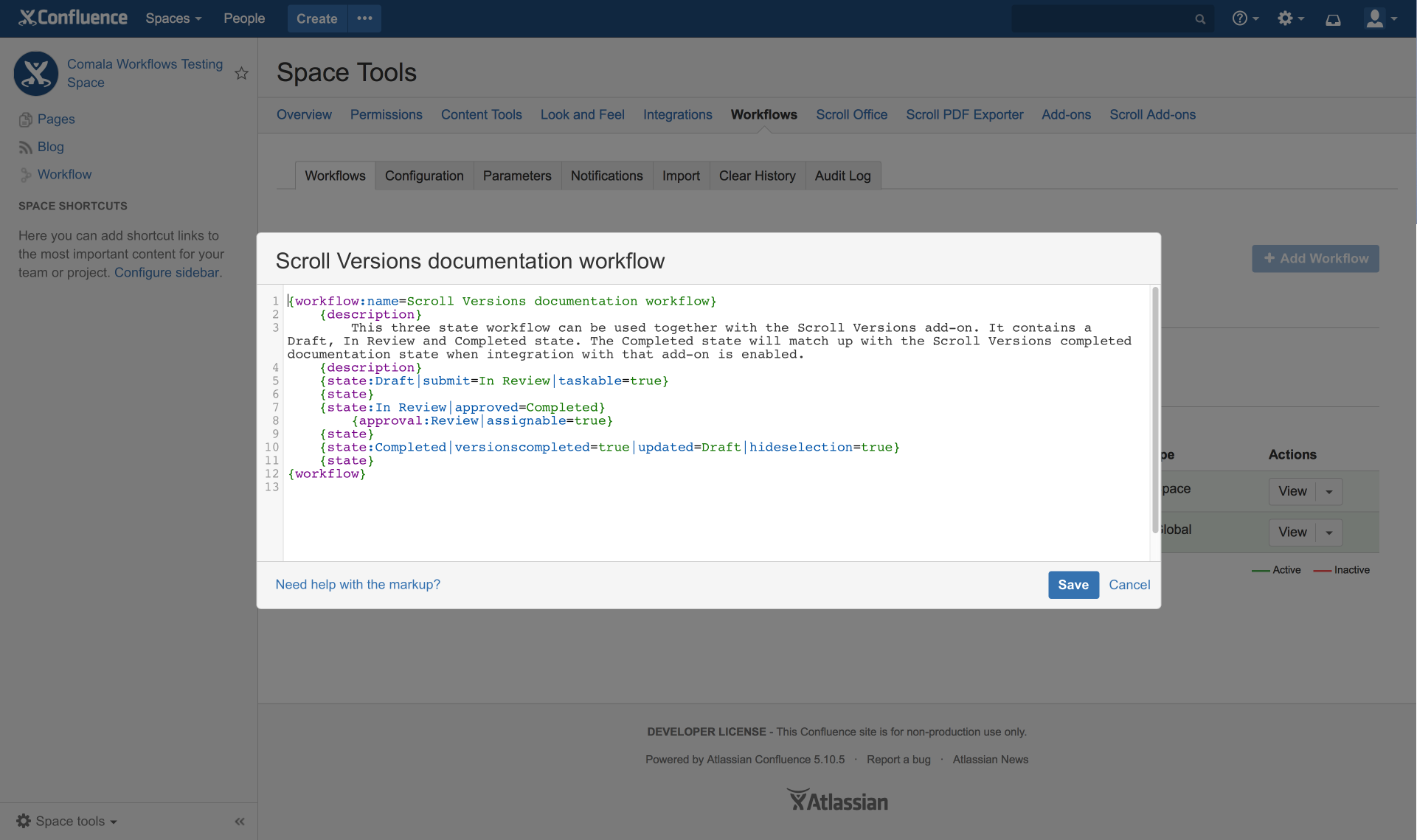Click the Confluence logo in header
This screenshot has width=1417, height=840.
pyautogui.click(x=73, y=18)
